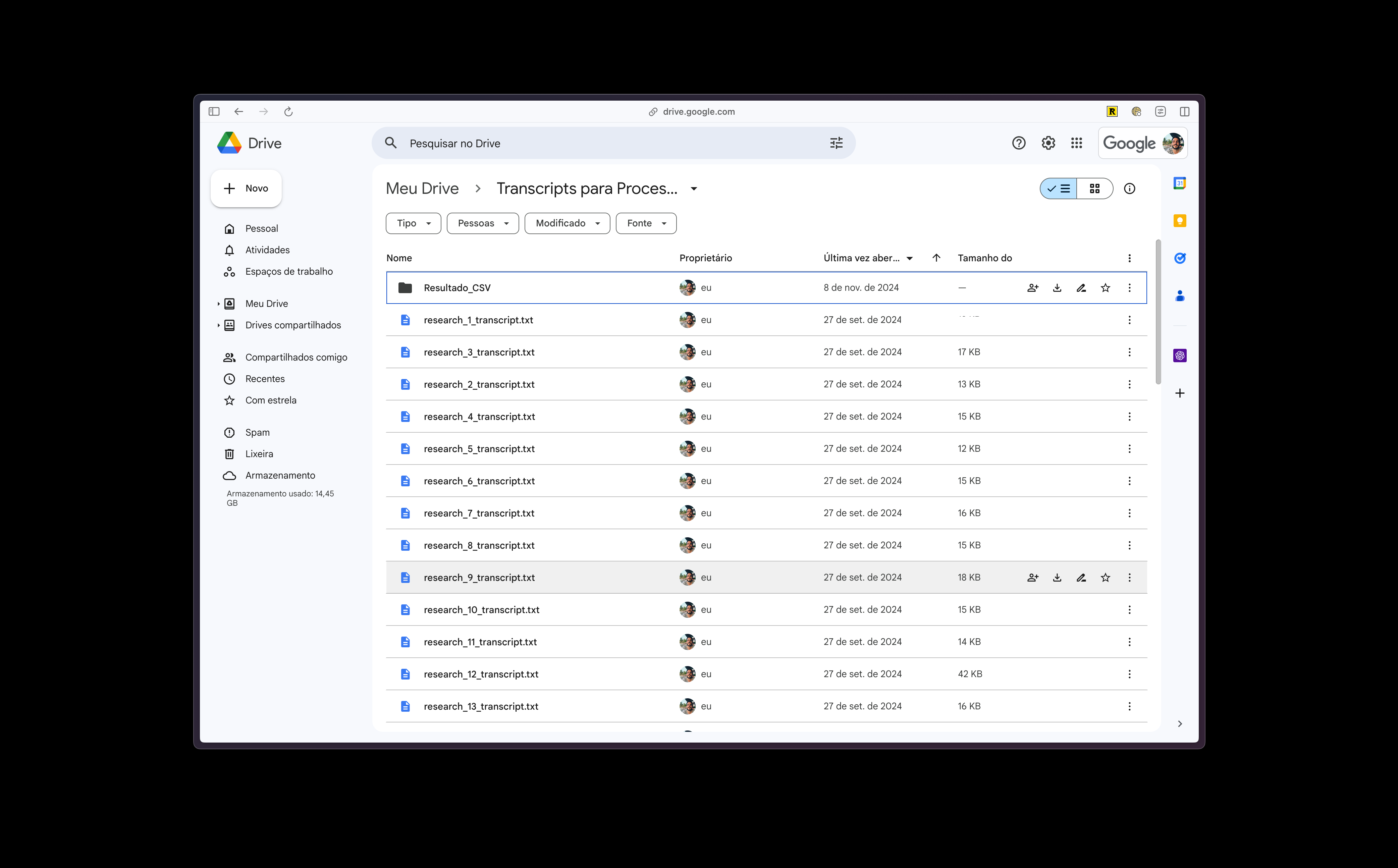The height and width of the screenshot is (868, 1398).
Task: Open Google Calendar side panel
Action: click(1180, 183)
